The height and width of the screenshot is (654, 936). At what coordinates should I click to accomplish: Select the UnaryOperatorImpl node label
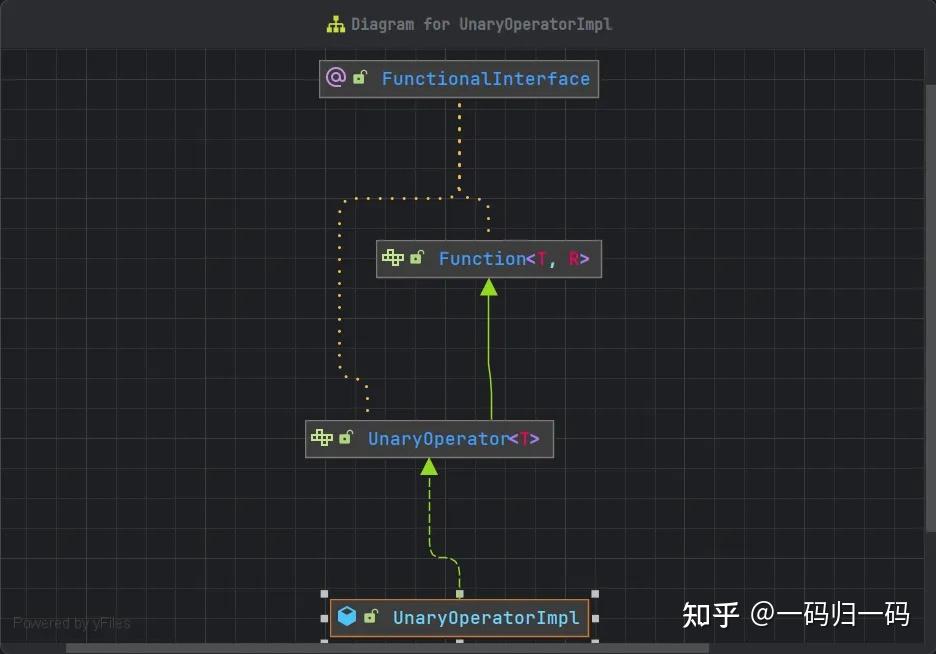coord(486,617)
